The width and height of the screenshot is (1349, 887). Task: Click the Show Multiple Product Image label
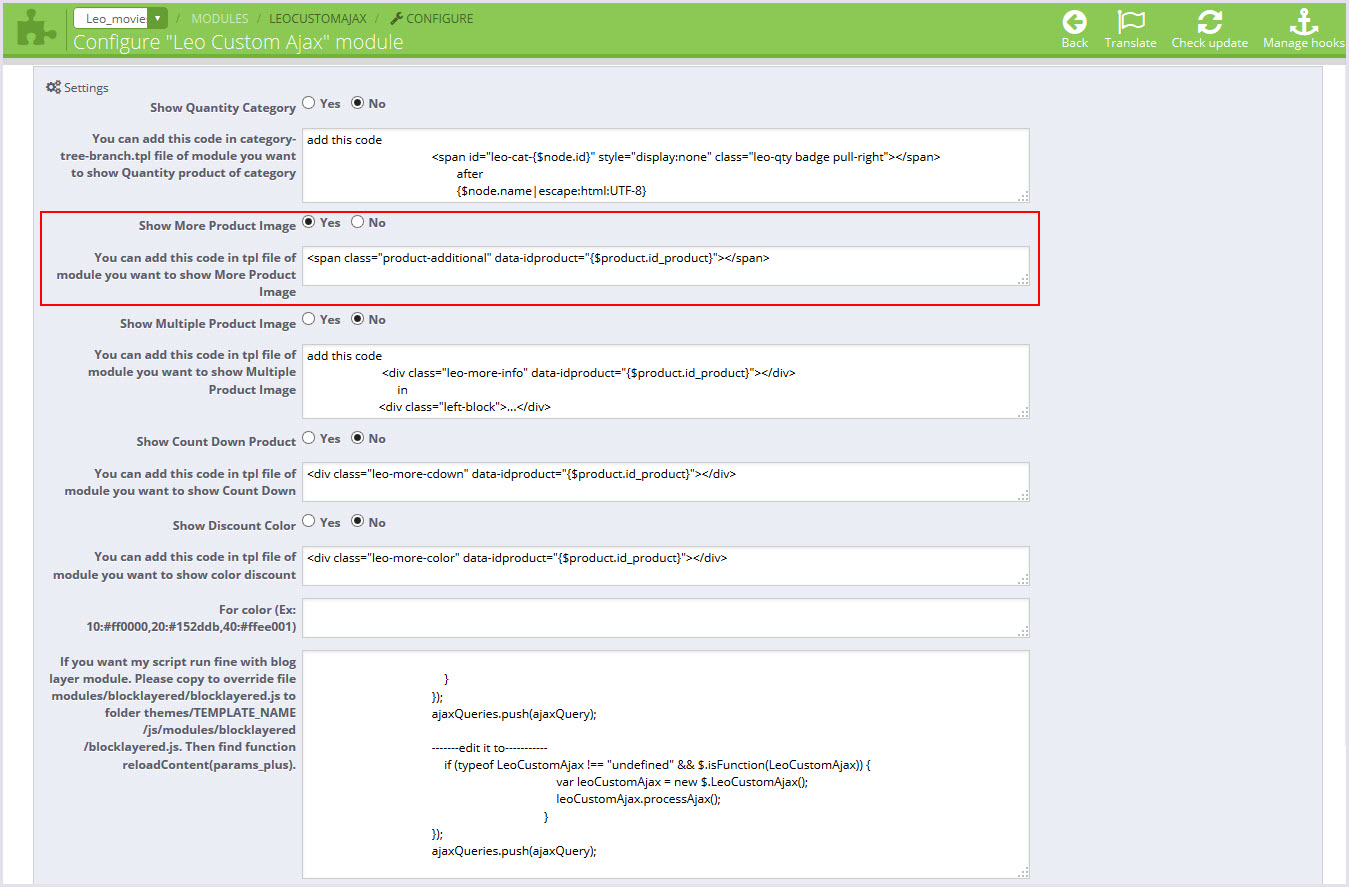208,324
